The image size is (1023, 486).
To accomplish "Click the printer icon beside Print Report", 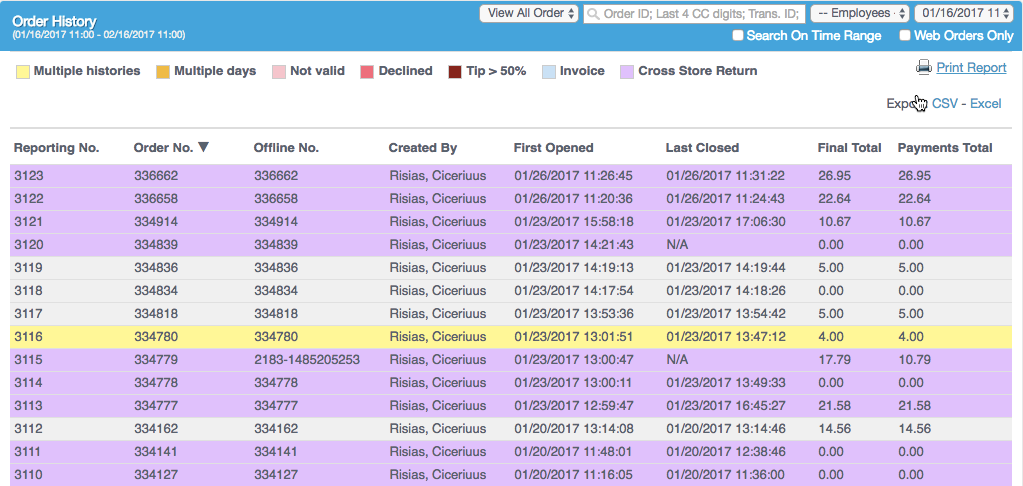I will coord(924,67).
